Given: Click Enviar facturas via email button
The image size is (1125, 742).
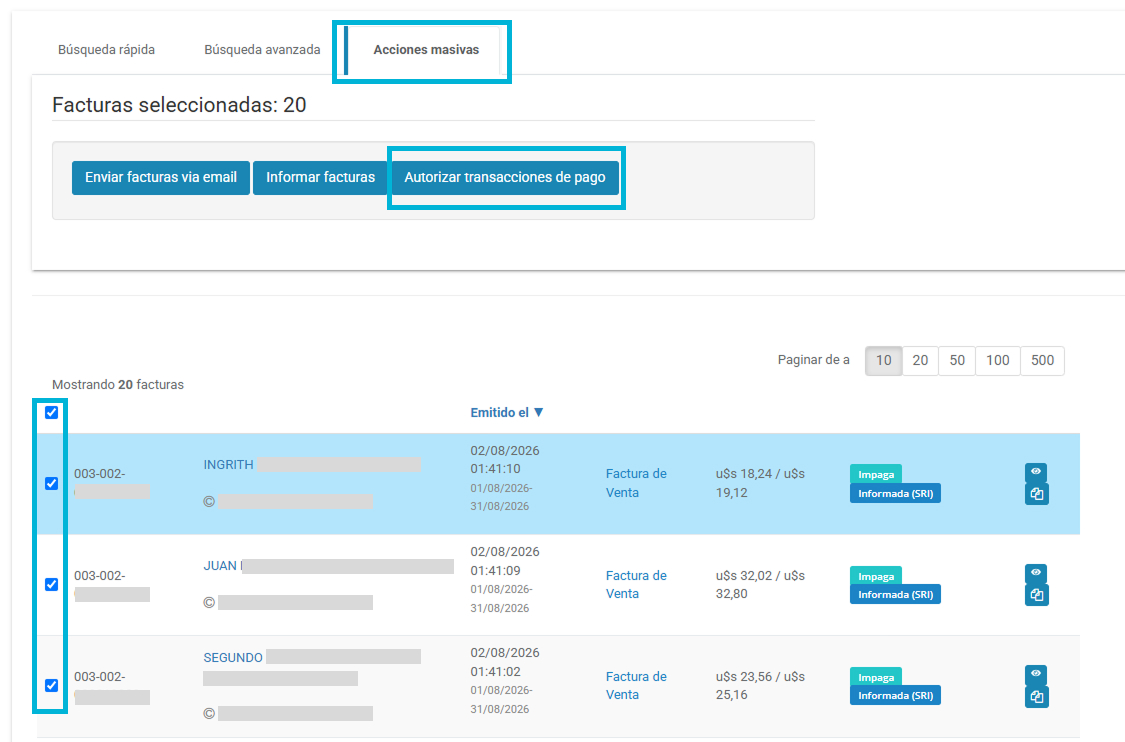Looking at the screenshot, I should click(161, 177).
